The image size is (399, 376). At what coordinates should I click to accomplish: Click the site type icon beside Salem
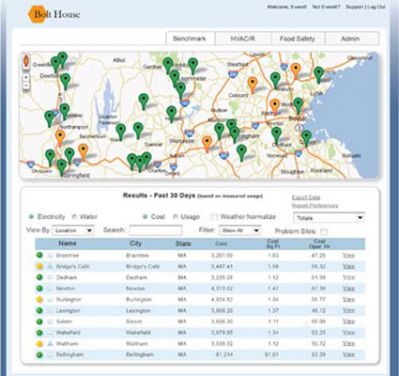coord(50,322)
